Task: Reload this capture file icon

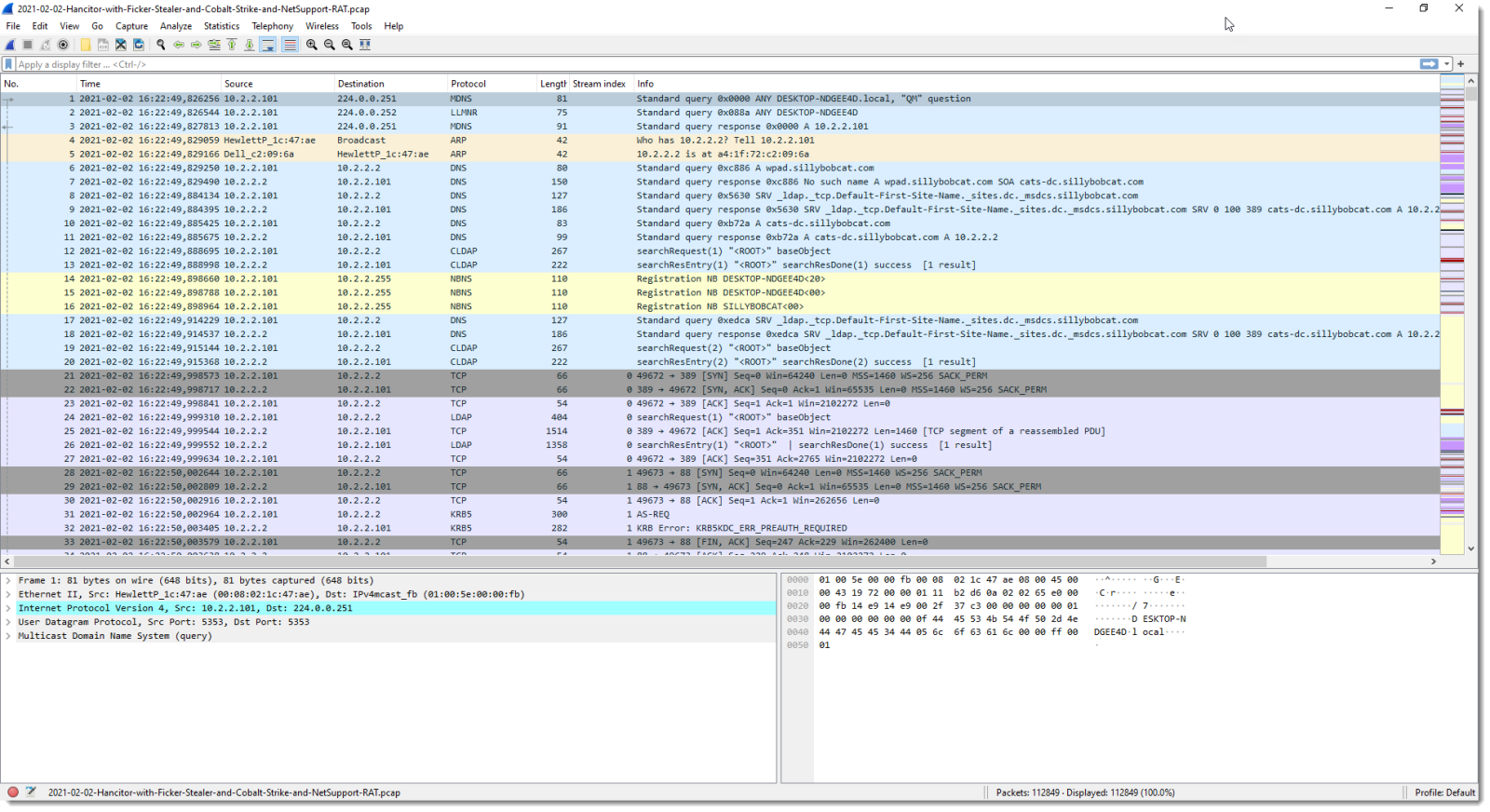Action: pos(139,45)
